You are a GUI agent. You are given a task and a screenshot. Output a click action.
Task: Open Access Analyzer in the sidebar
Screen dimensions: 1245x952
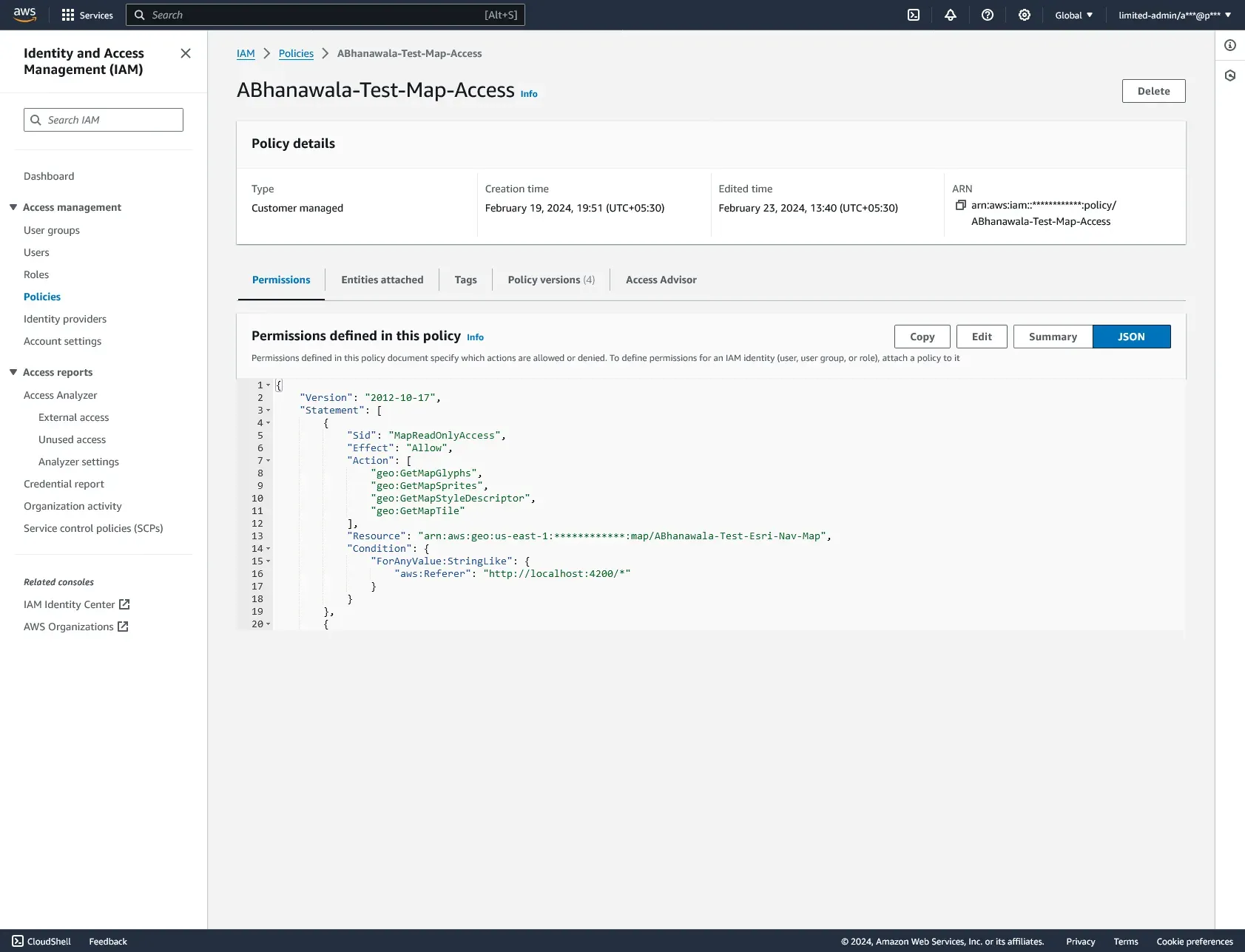61,395
